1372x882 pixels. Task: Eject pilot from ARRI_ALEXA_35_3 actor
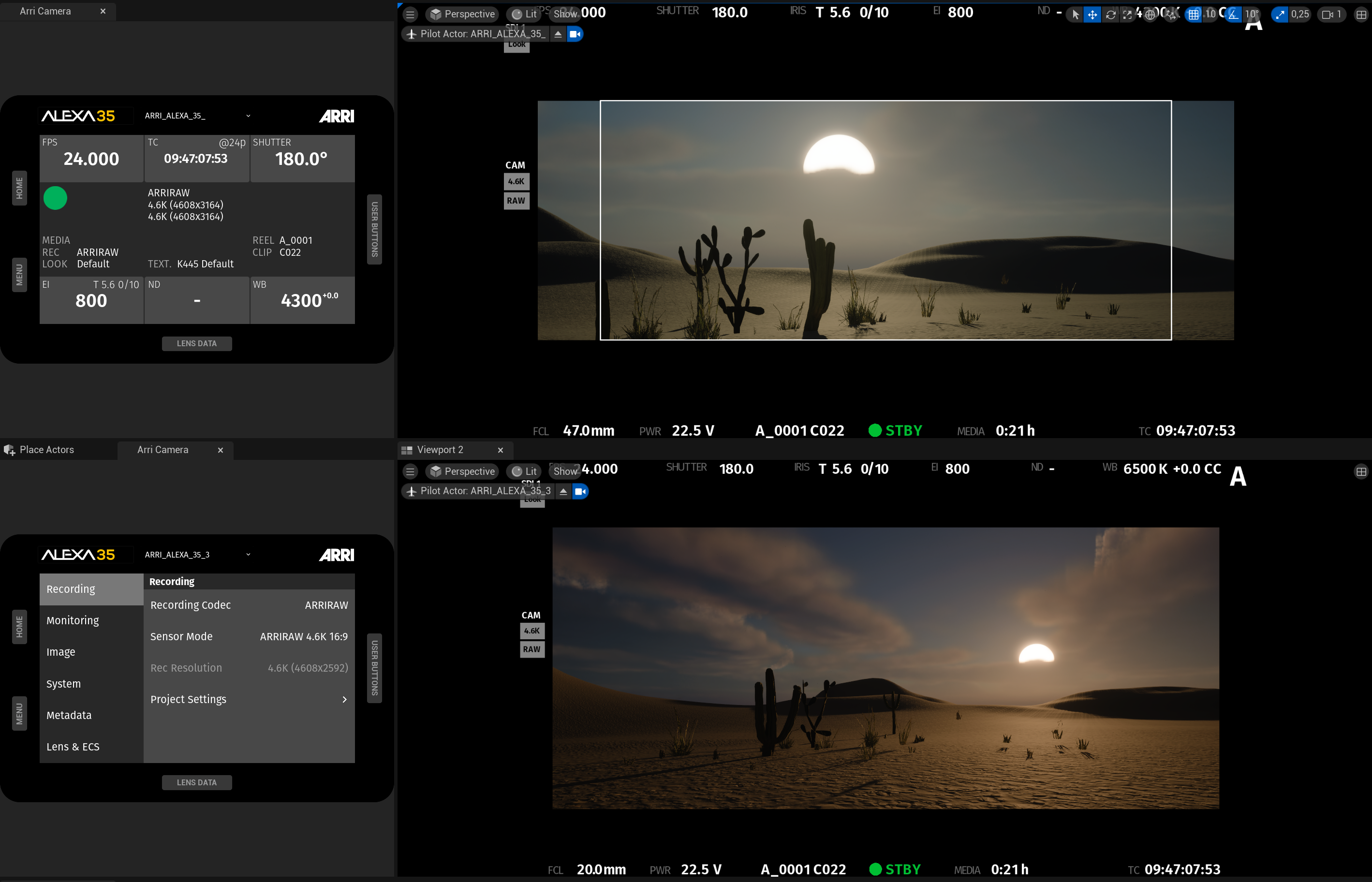tap(563, 491)
